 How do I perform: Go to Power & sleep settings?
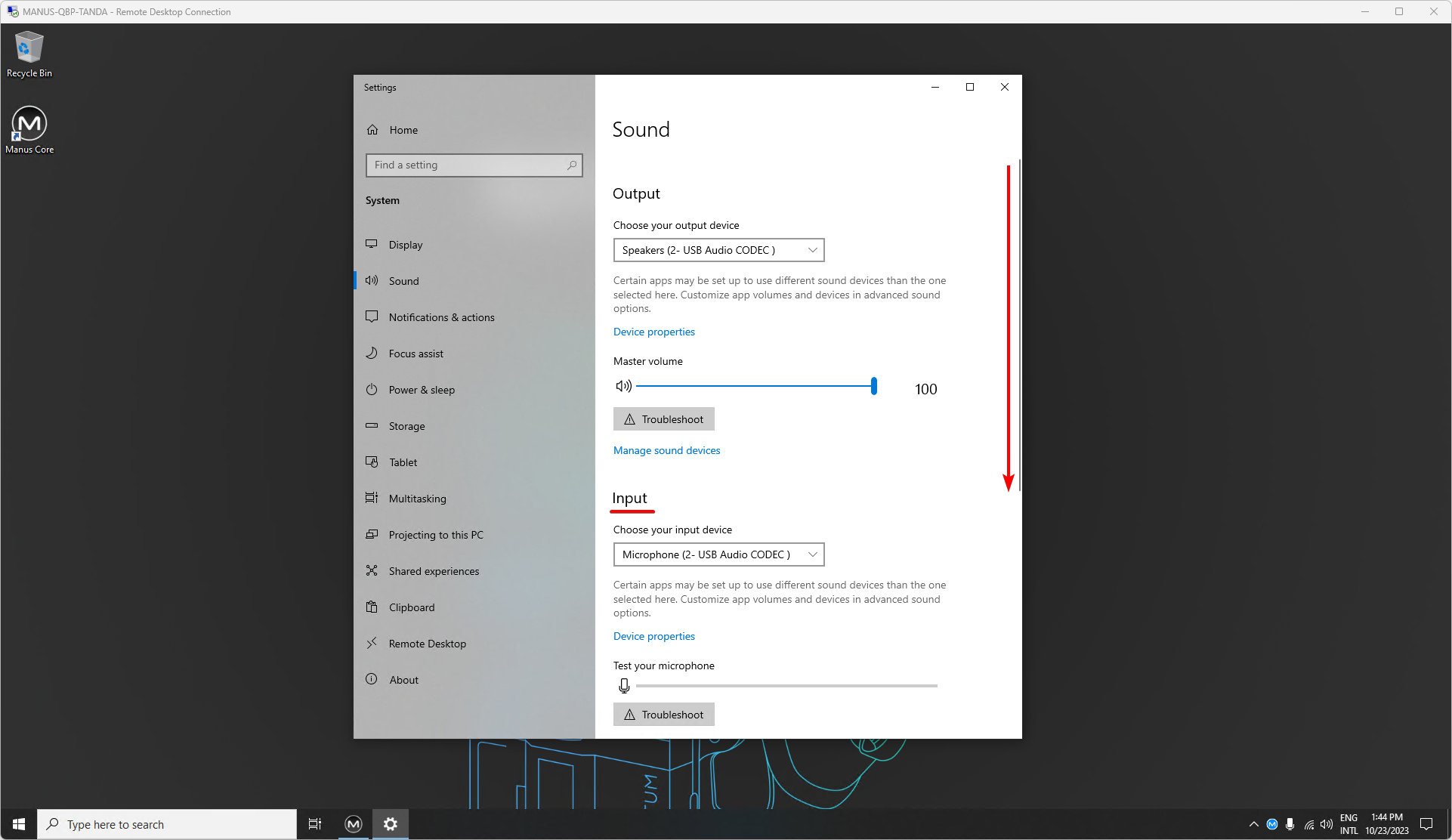(x=422, y=390)
